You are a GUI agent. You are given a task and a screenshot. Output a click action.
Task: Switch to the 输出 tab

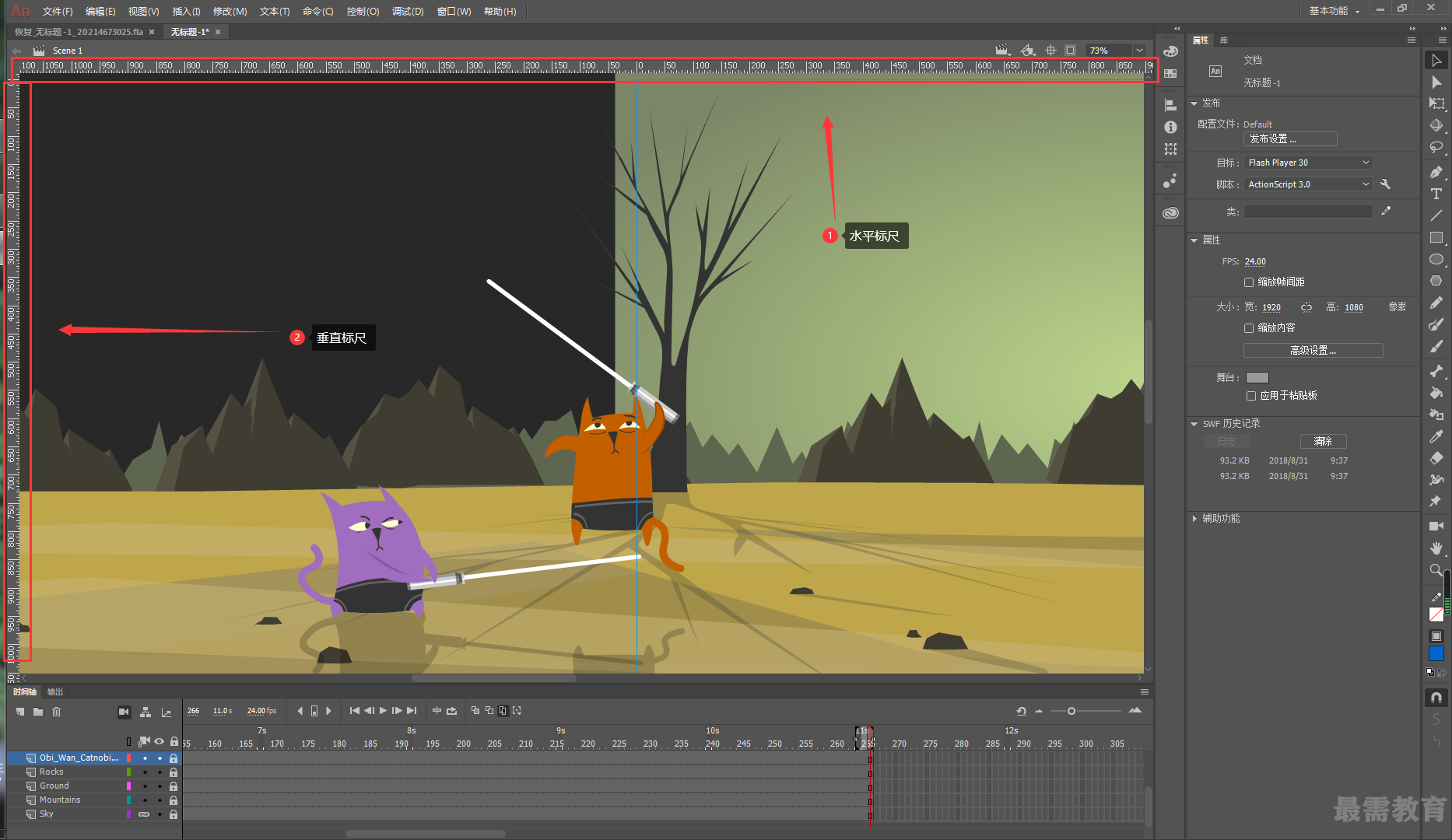(55, 691)
